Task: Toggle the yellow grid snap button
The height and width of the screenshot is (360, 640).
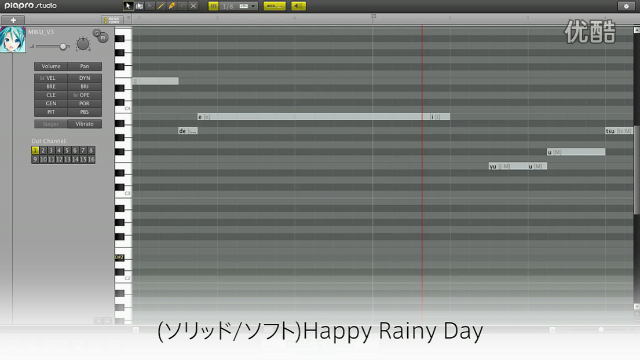Action: (x=213, y=6)
